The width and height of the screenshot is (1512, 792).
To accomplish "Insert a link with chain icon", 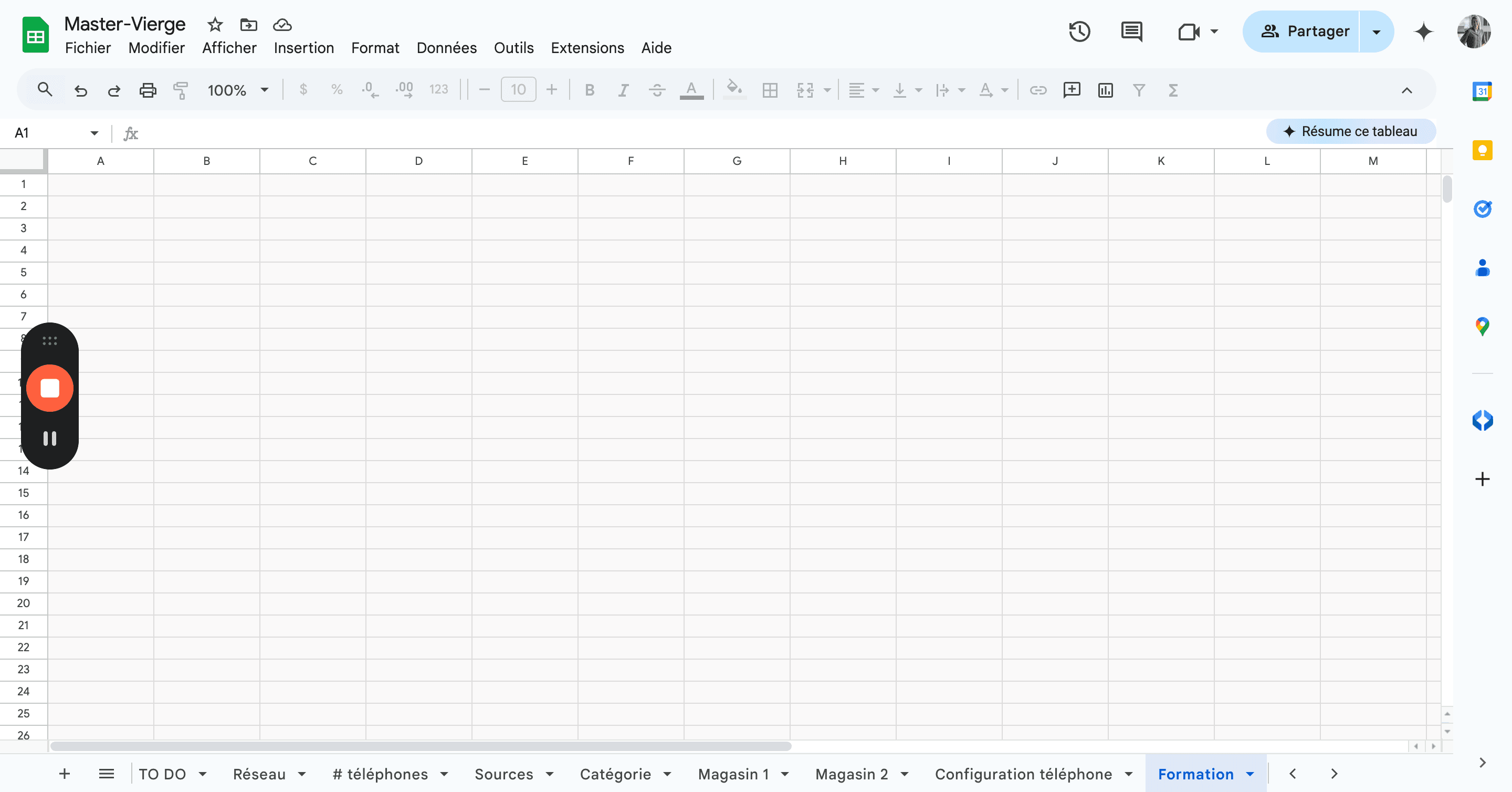I will click(1038, 90).
